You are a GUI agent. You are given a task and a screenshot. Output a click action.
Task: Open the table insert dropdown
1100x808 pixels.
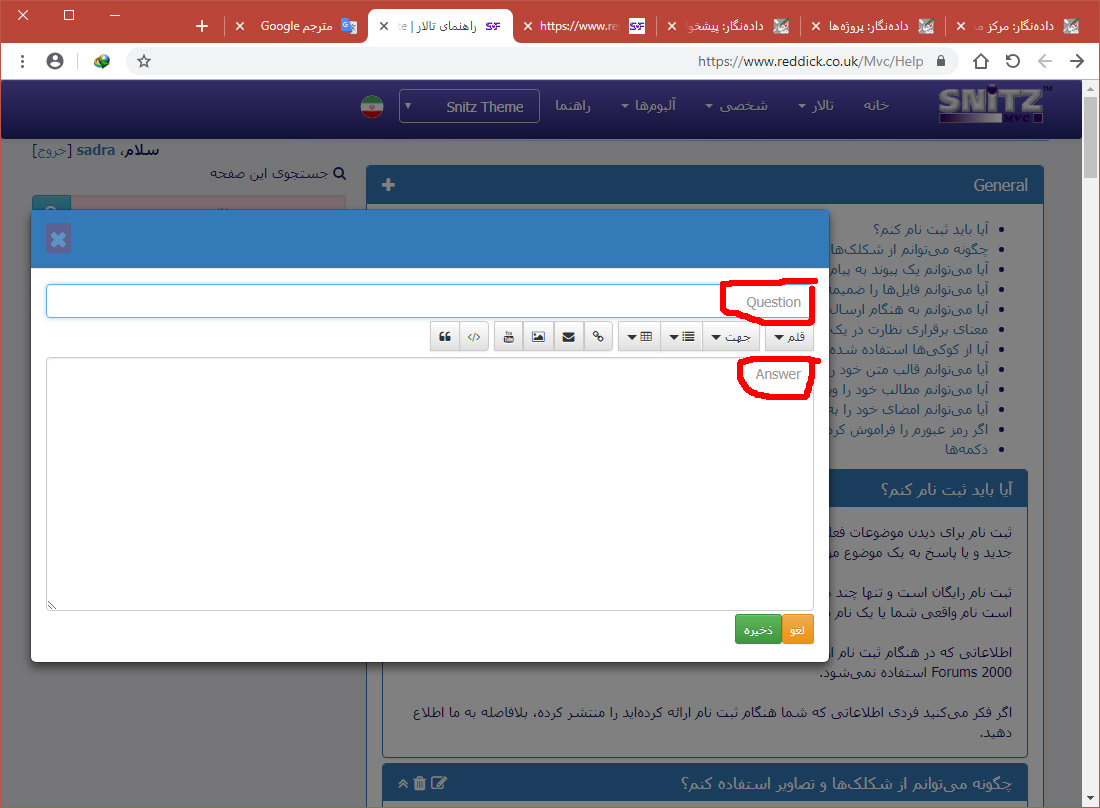click(x=639, y=337)
